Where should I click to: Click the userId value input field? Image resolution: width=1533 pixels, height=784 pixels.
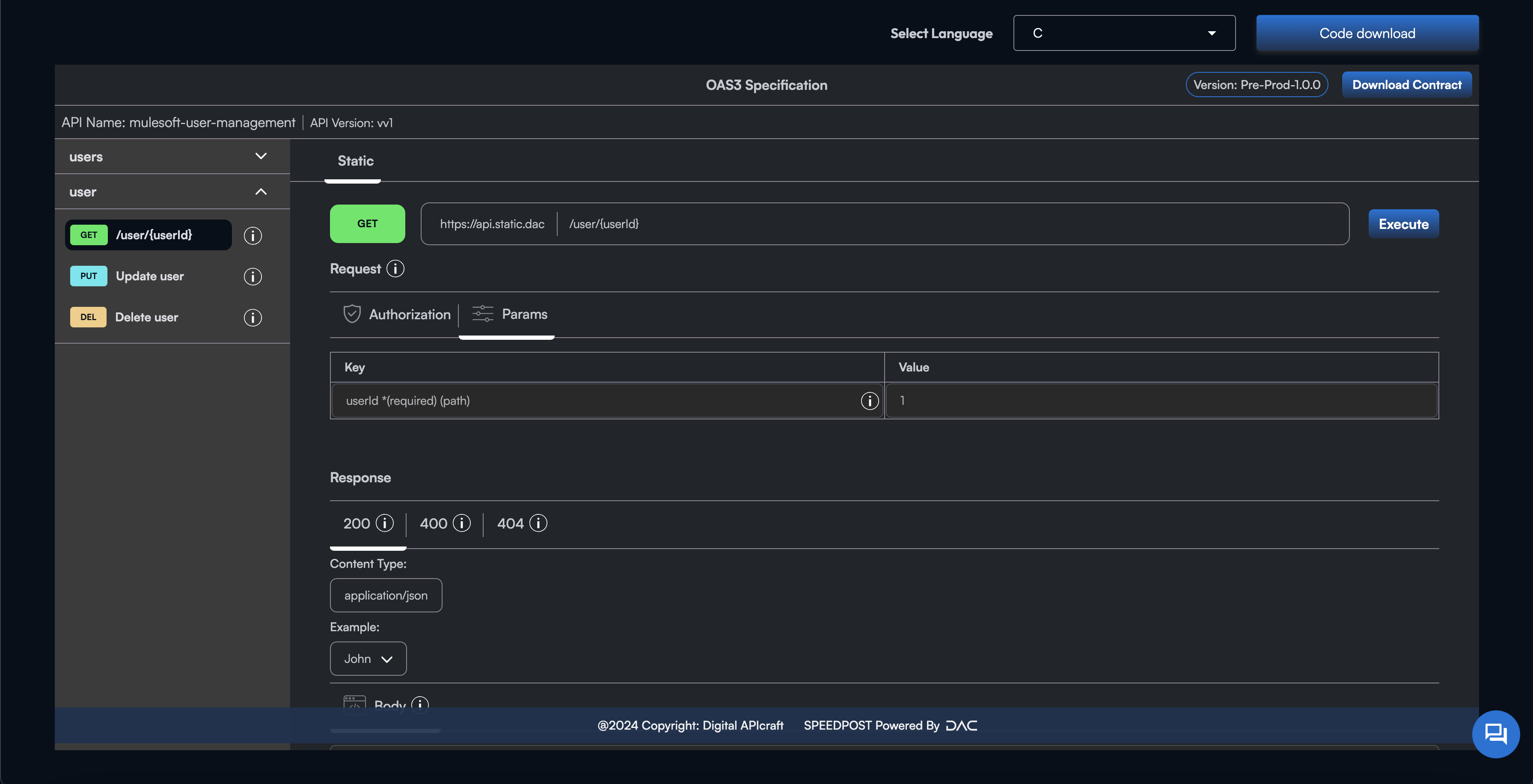pos(1161,401)
